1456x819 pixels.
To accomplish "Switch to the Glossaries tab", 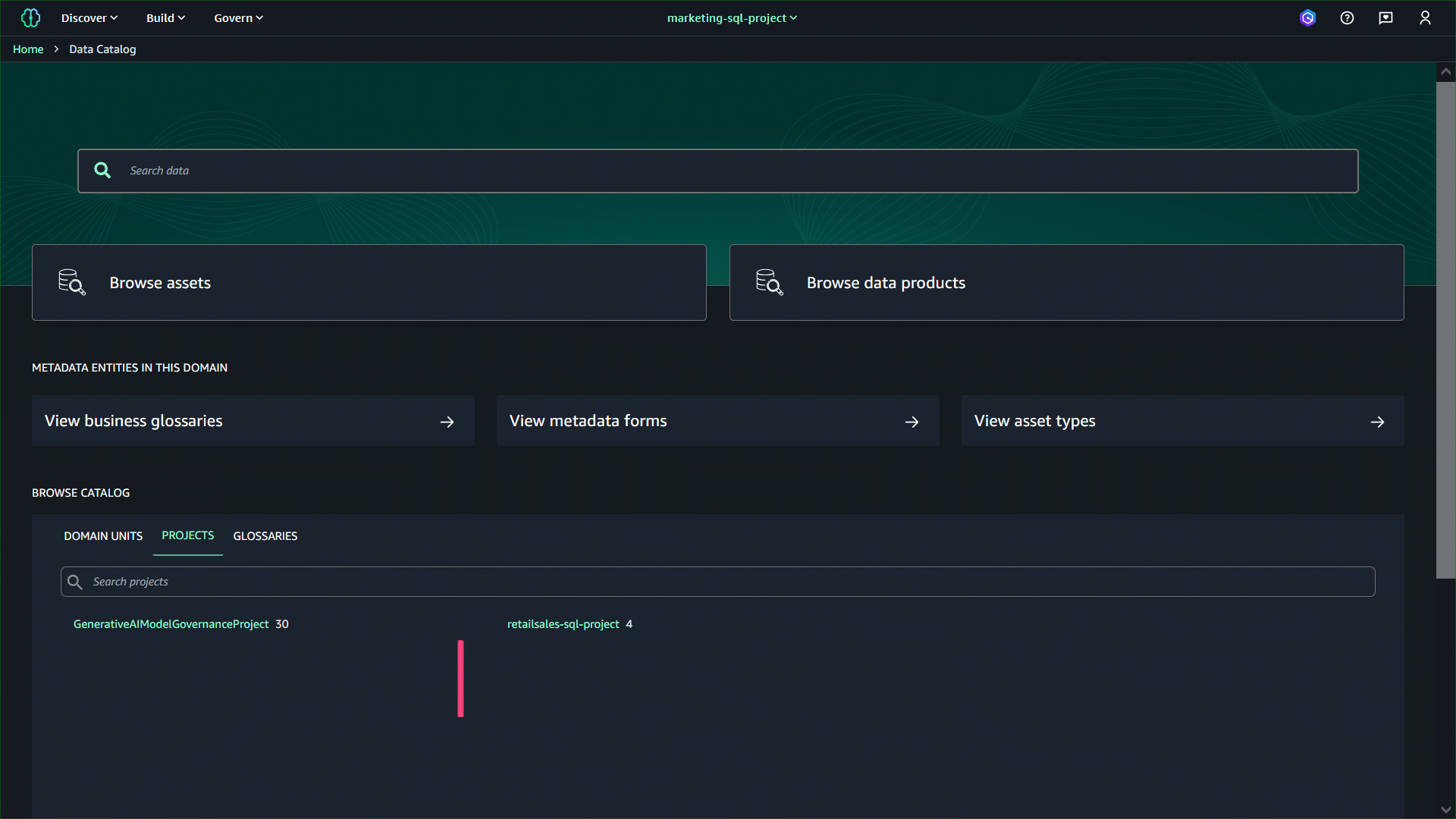I will (x=265, y=536).
